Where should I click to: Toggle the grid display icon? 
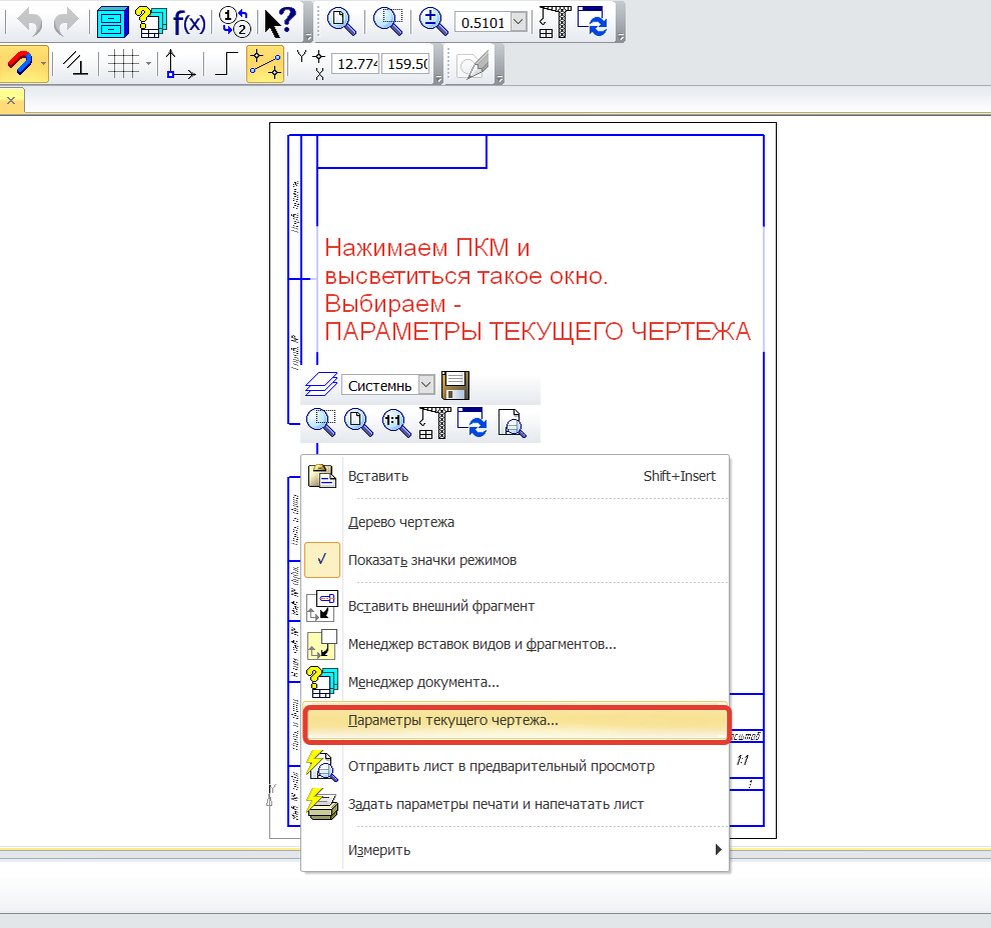(123, 64)
